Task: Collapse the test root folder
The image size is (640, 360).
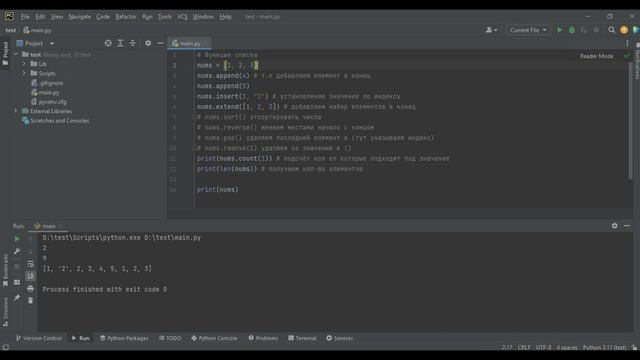Action: point(16,54)
